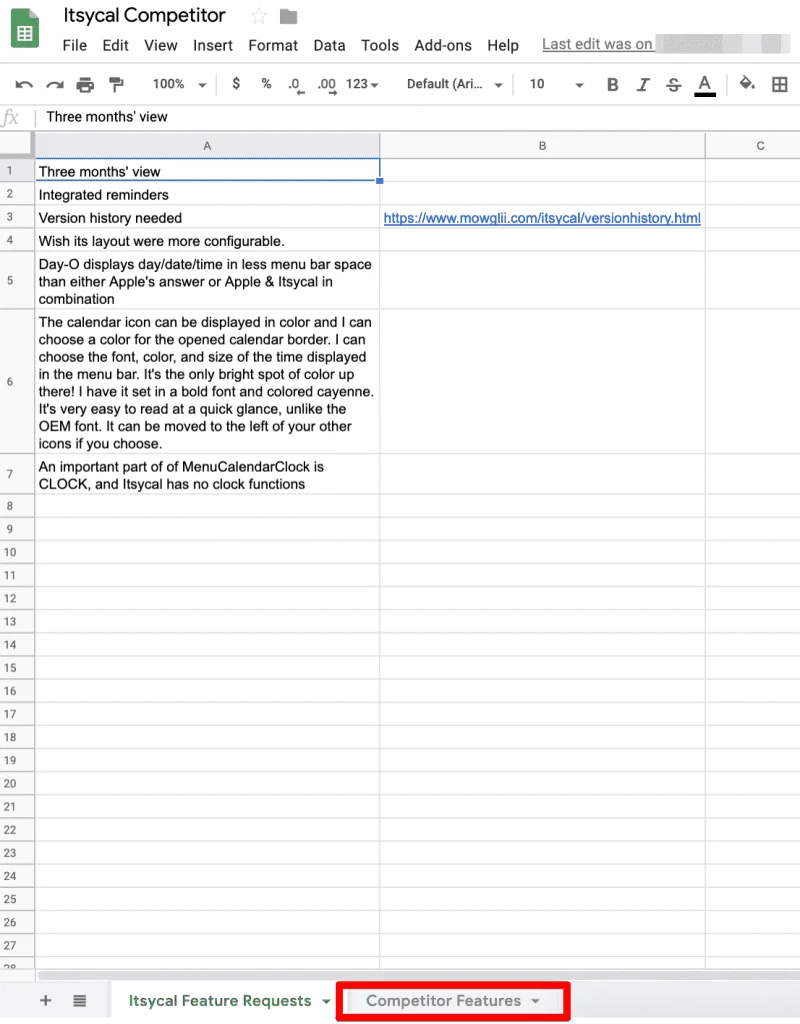The height and width of the screenshot is (1024, 800).
Task: Open the File menu
Action: [74, 45]
